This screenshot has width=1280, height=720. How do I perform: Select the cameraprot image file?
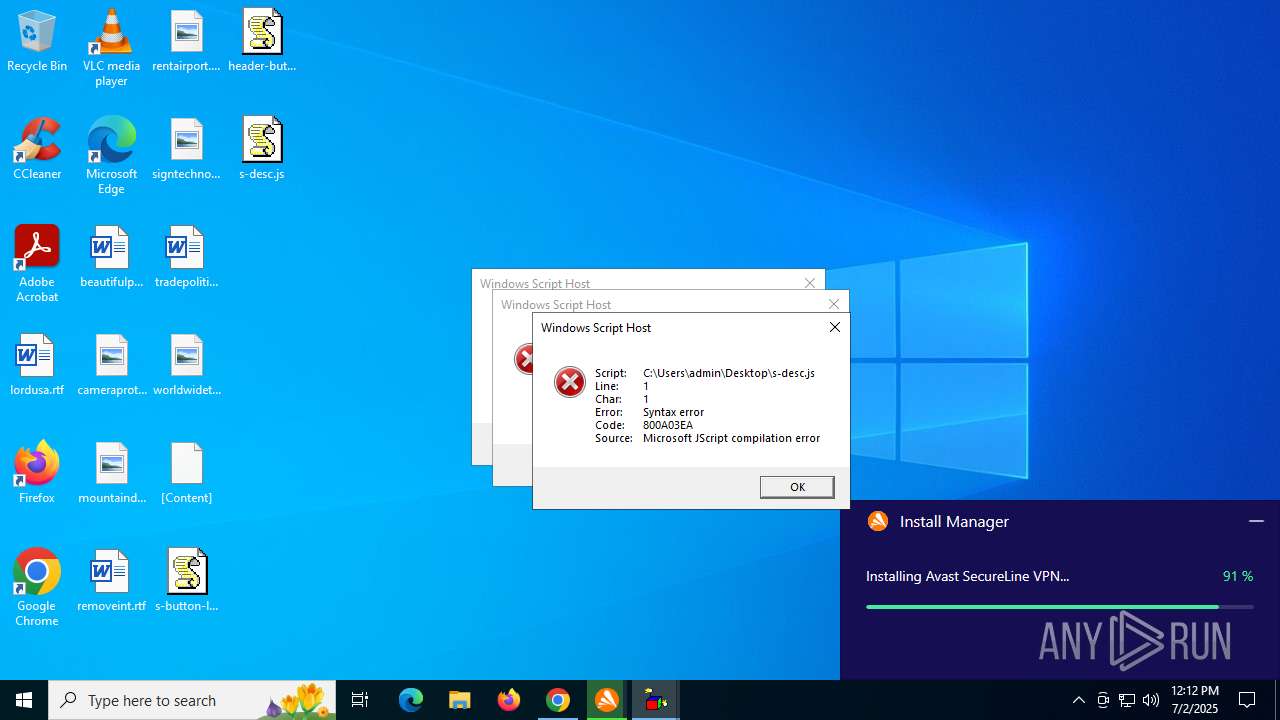(111, 365)
